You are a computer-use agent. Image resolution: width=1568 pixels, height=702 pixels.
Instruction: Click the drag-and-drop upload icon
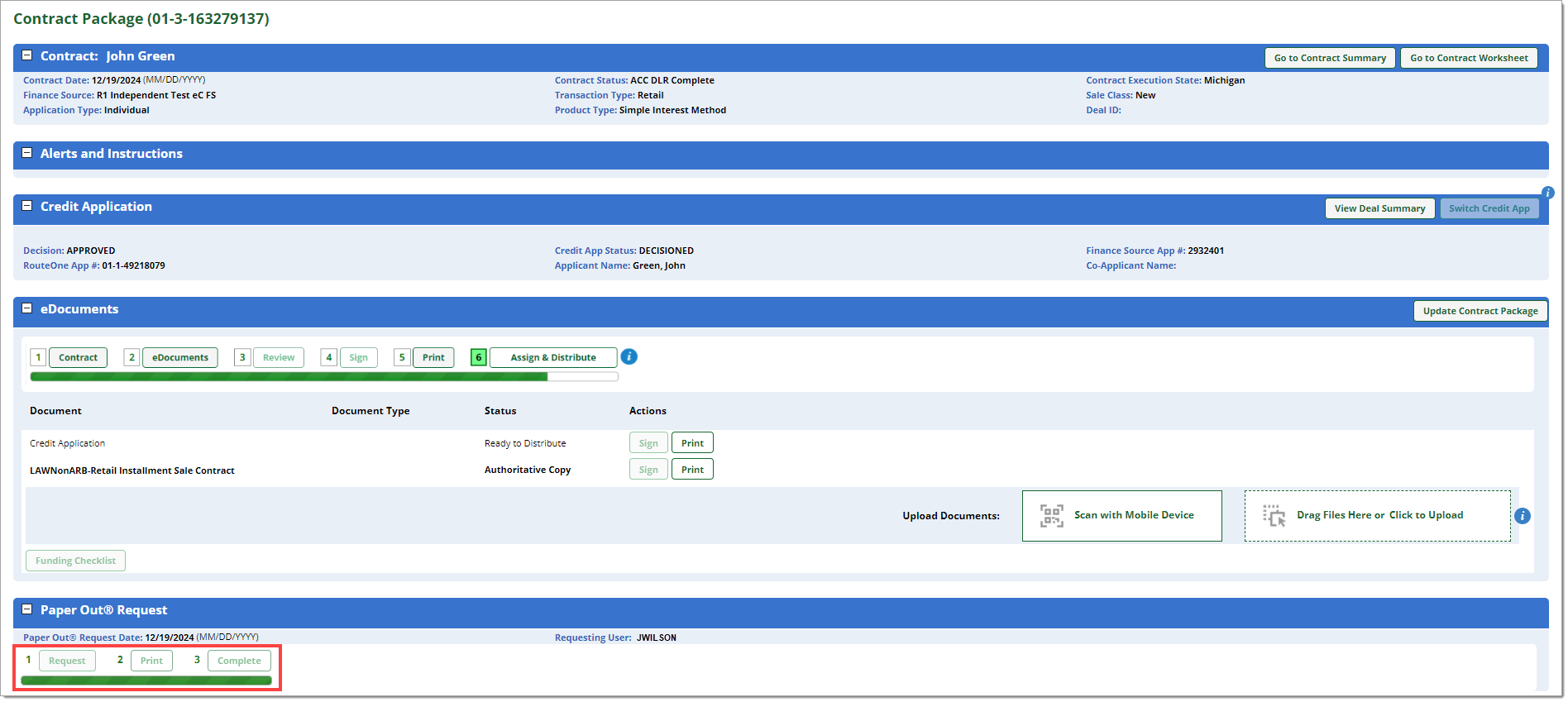(1274, 515)
